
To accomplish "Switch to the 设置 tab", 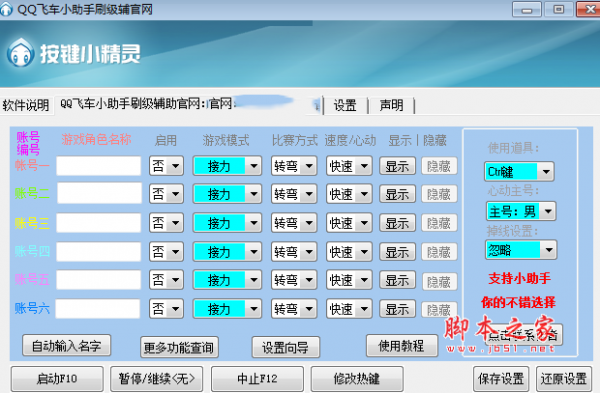I will coord(345,105).
